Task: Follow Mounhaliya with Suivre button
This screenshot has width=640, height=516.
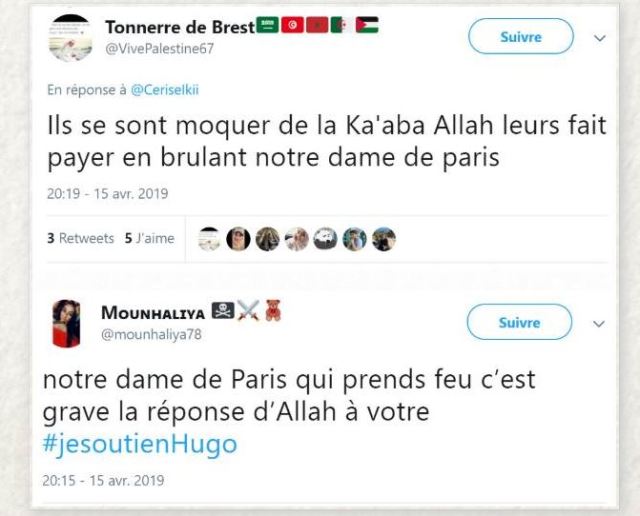Action: 519,322
